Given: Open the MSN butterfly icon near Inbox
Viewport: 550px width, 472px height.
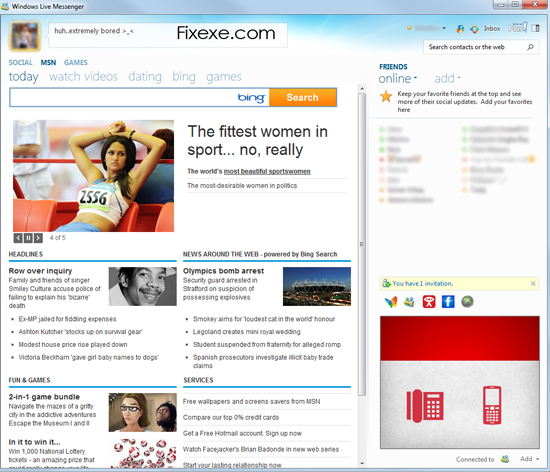Looking at the screenshot, I should pyautogui.click(x=460, y=29).
